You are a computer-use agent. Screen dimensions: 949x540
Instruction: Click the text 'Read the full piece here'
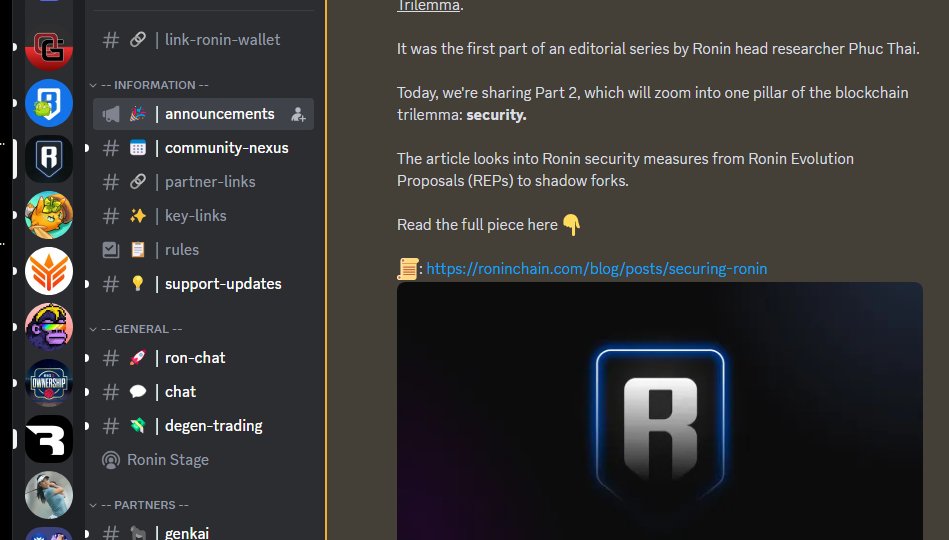tap(477, 225)
